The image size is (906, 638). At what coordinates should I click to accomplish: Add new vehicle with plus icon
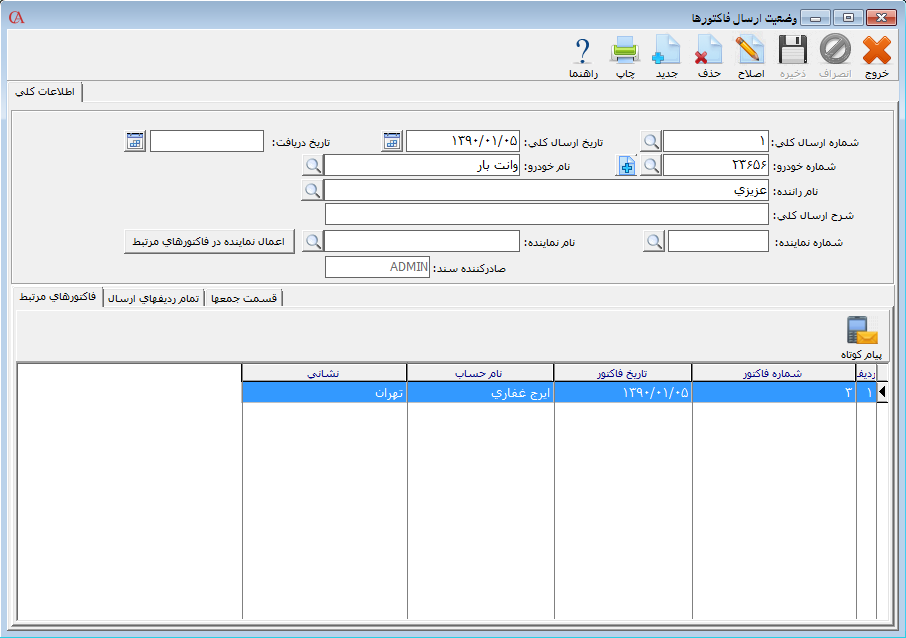(x=627, y=166)
